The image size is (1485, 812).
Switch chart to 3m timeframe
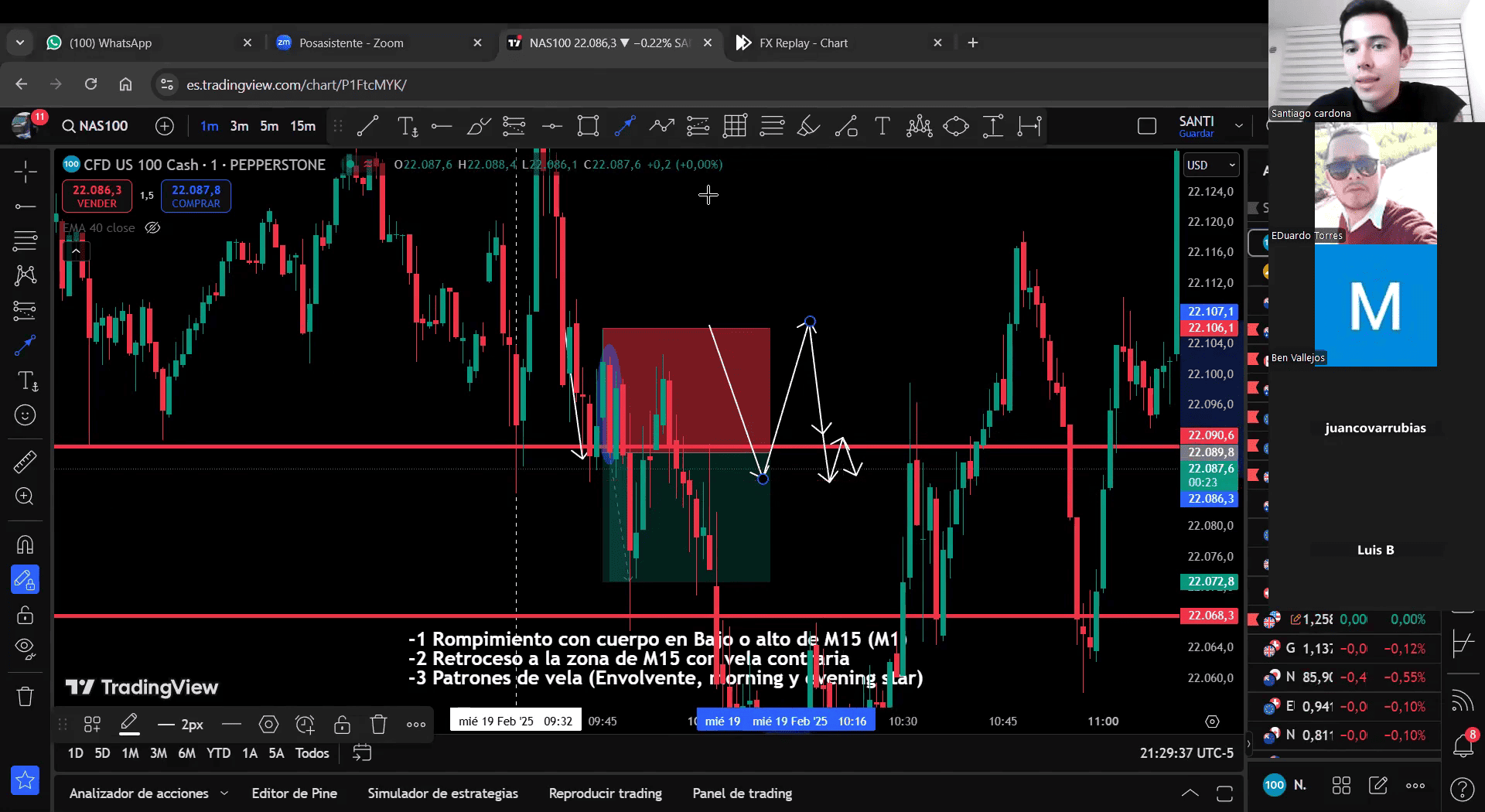[x=239, y=126]
